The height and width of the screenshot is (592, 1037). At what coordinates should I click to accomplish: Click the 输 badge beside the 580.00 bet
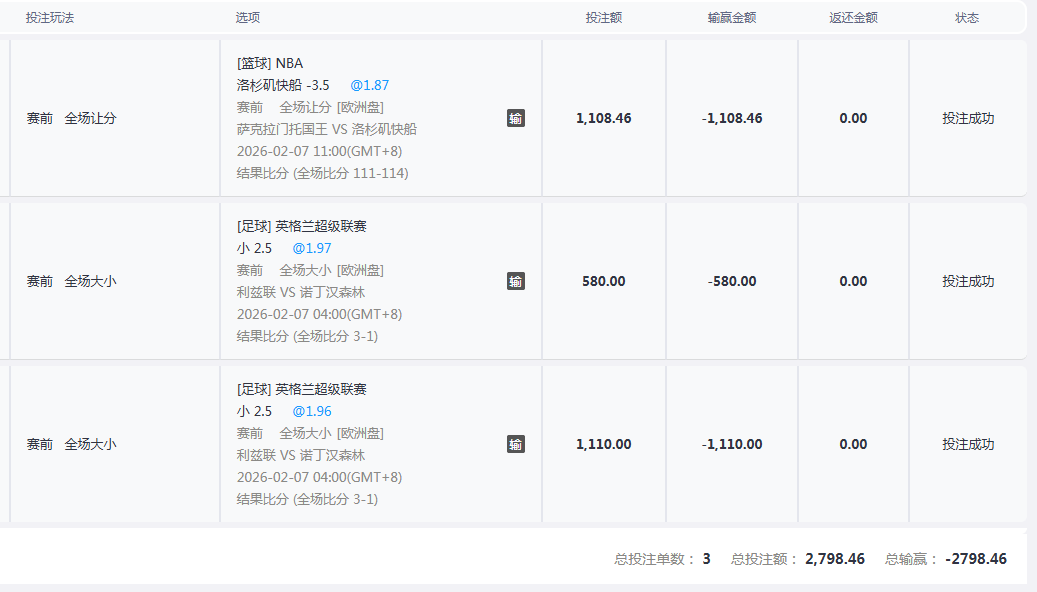pyautogui.click(x=515, y=281)
